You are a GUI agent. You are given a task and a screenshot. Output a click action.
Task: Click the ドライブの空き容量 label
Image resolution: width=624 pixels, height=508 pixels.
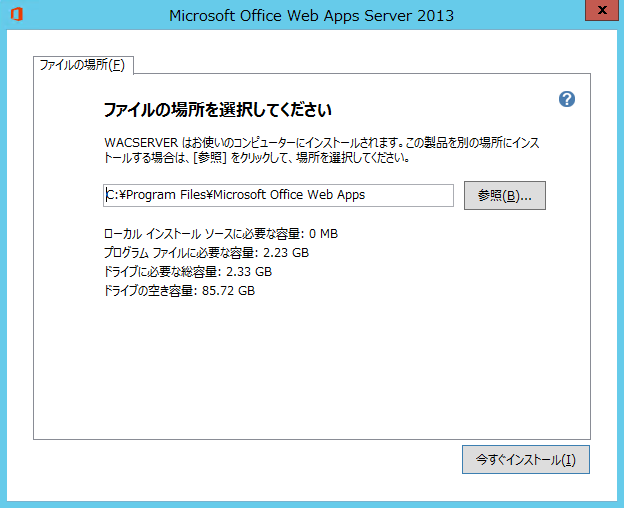(154, 291)
